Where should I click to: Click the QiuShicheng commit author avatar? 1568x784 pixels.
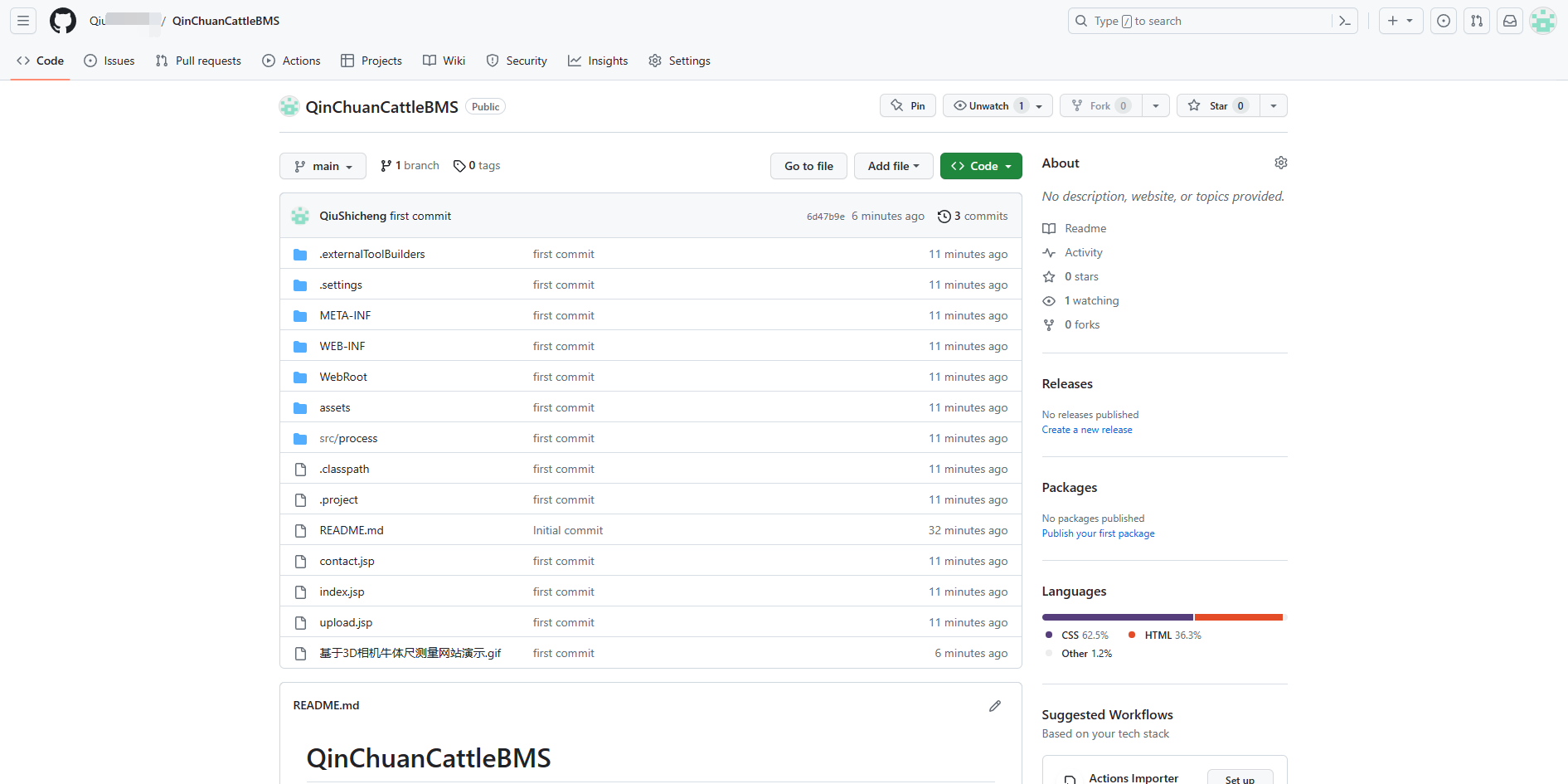coord(300,216)
